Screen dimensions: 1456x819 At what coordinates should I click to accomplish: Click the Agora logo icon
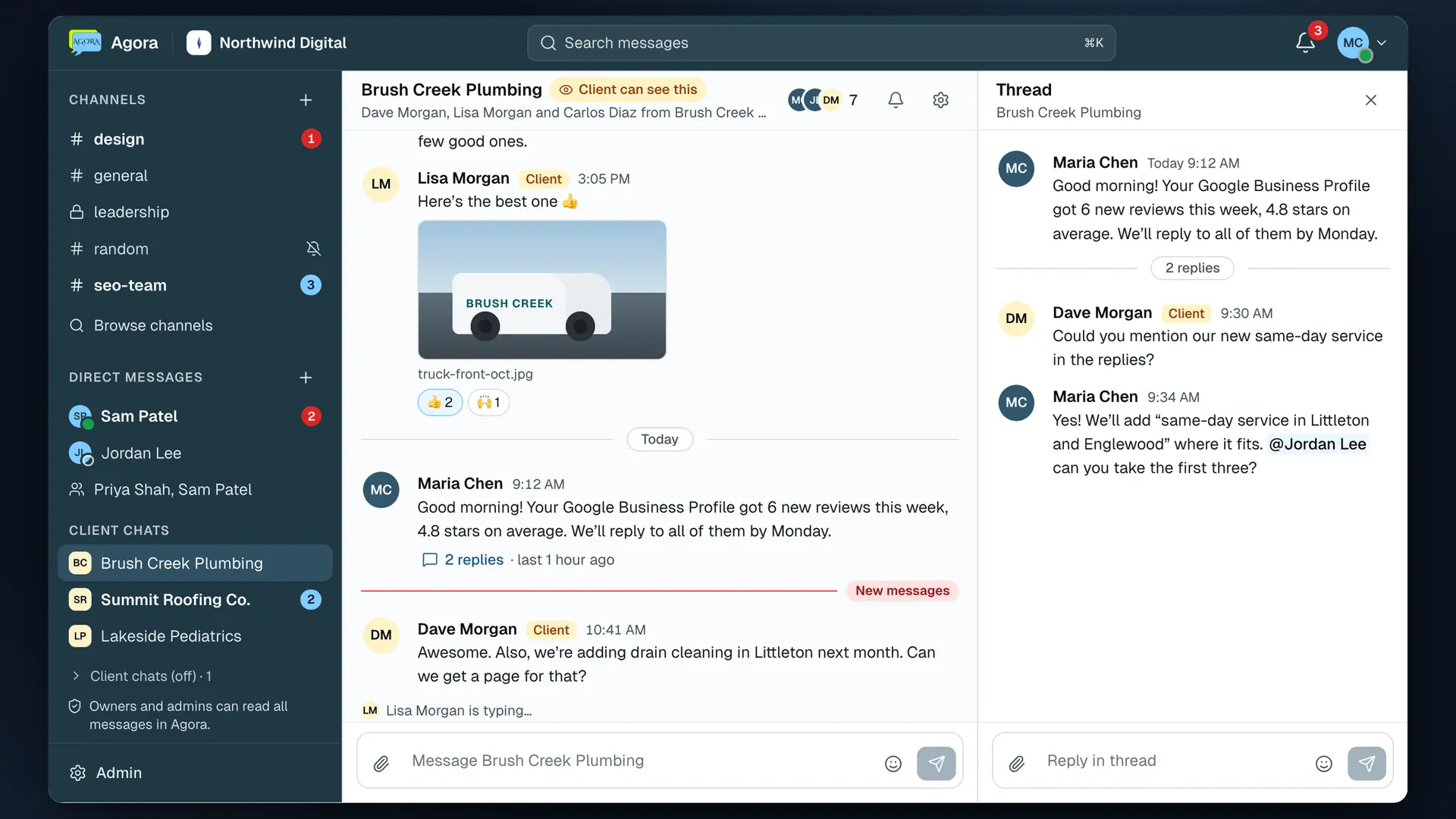click(x=84, y=42)
